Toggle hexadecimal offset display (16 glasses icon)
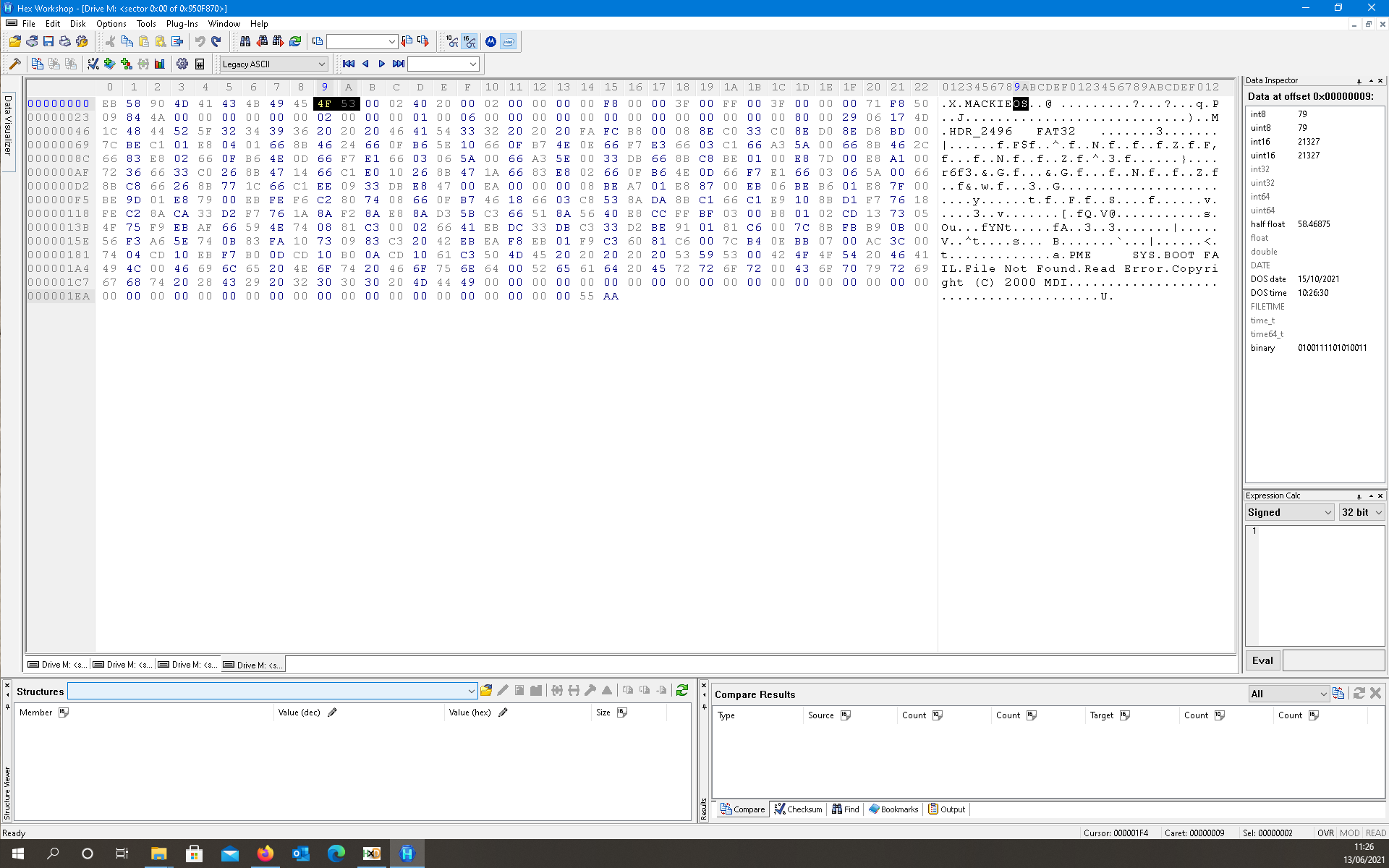Screen dimensions: 1389x868 470,42
